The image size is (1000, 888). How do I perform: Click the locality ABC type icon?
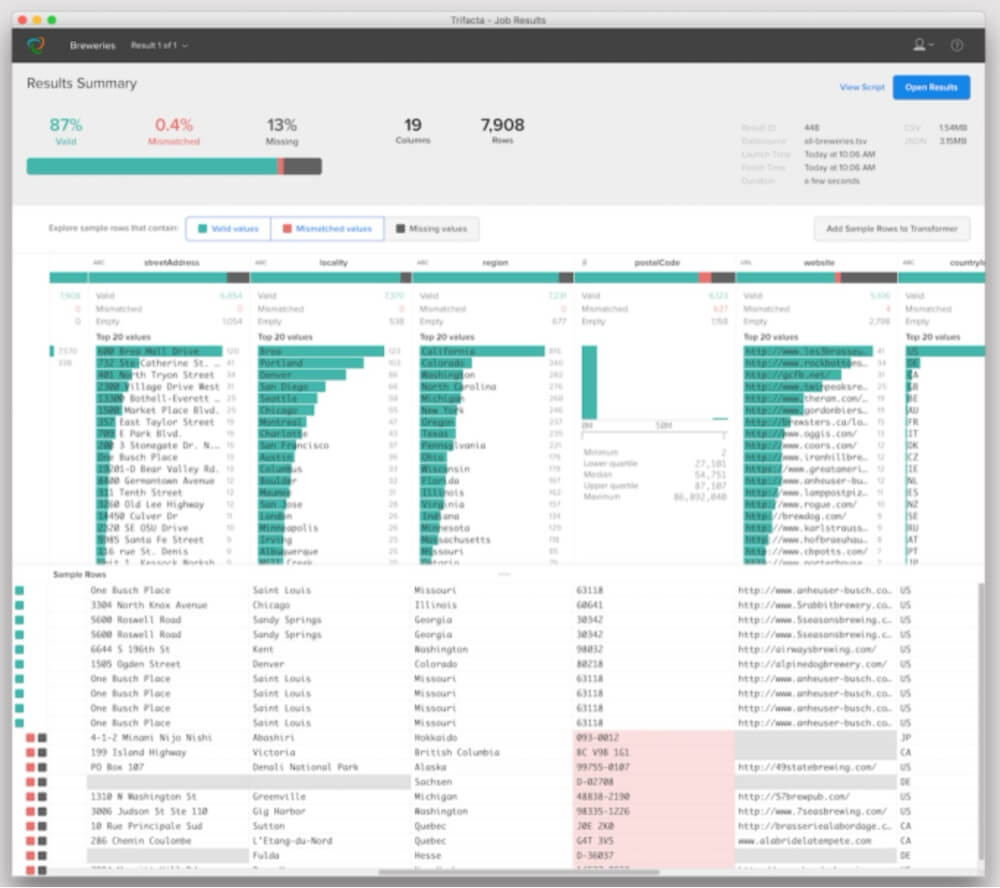click(261, 263)
